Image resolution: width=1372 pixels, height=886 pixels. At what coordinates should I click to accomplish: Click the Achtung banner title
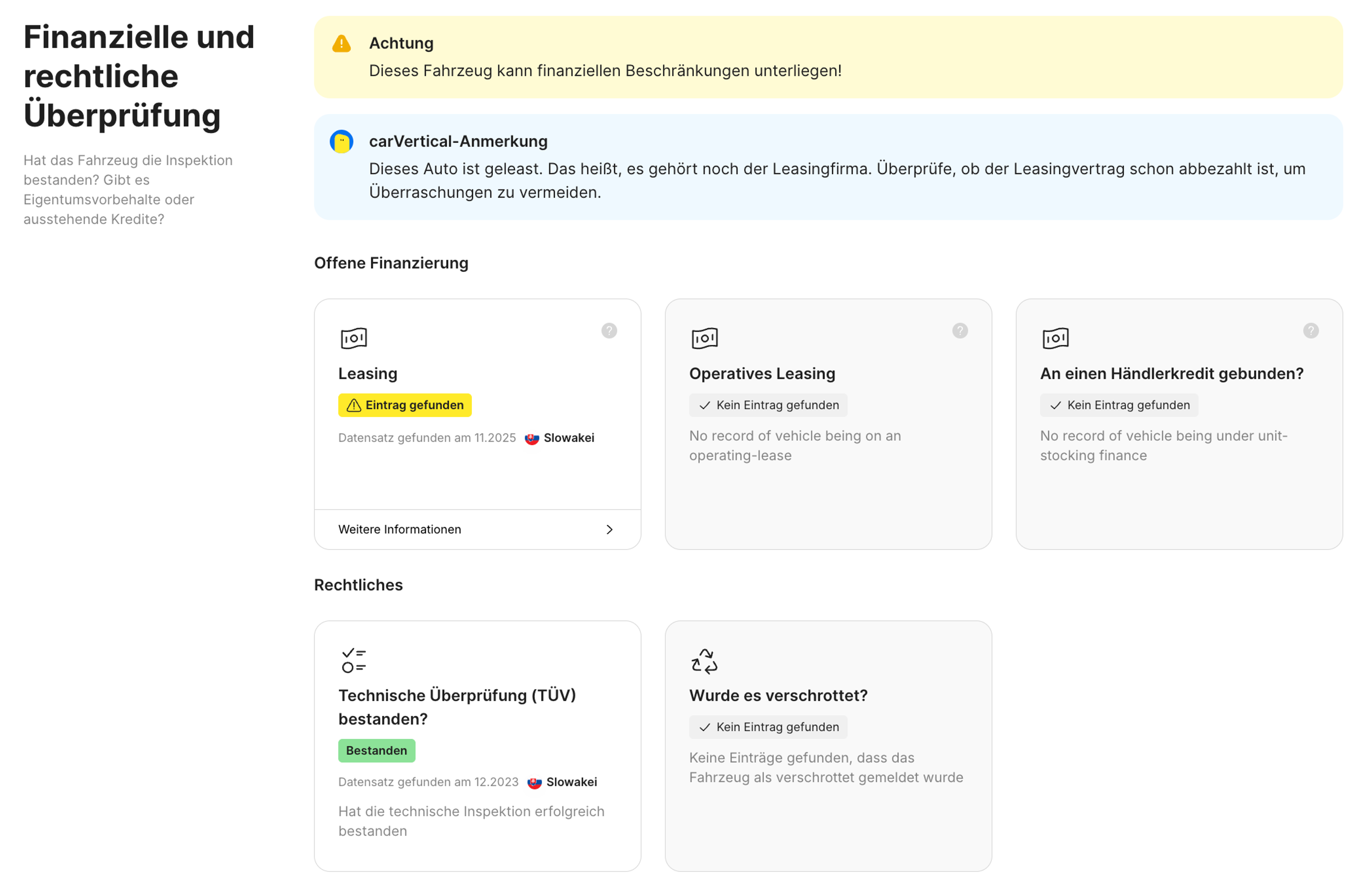click(401, 43)
